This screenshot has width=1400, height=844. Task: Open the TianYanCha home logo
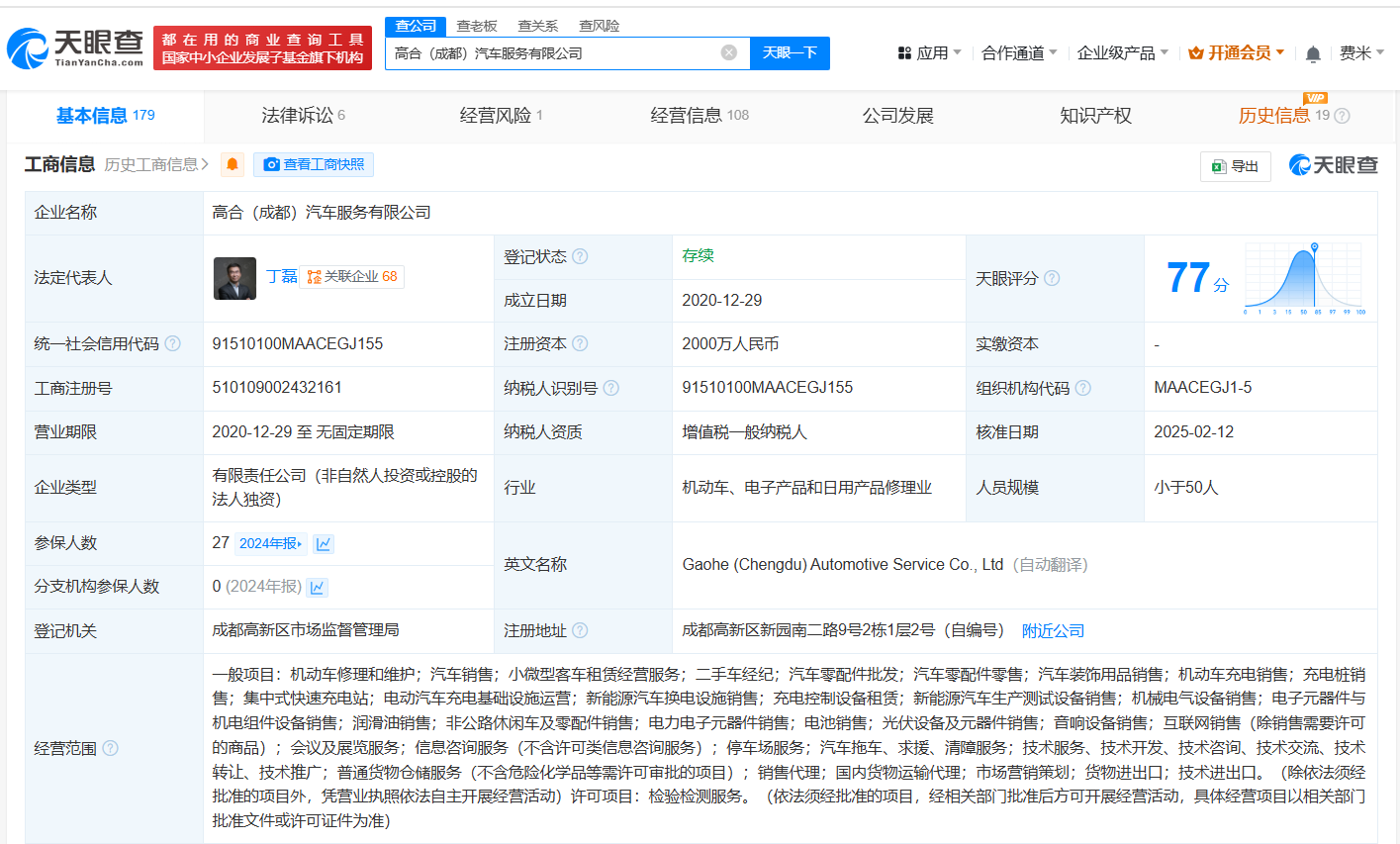pos(75,47)
